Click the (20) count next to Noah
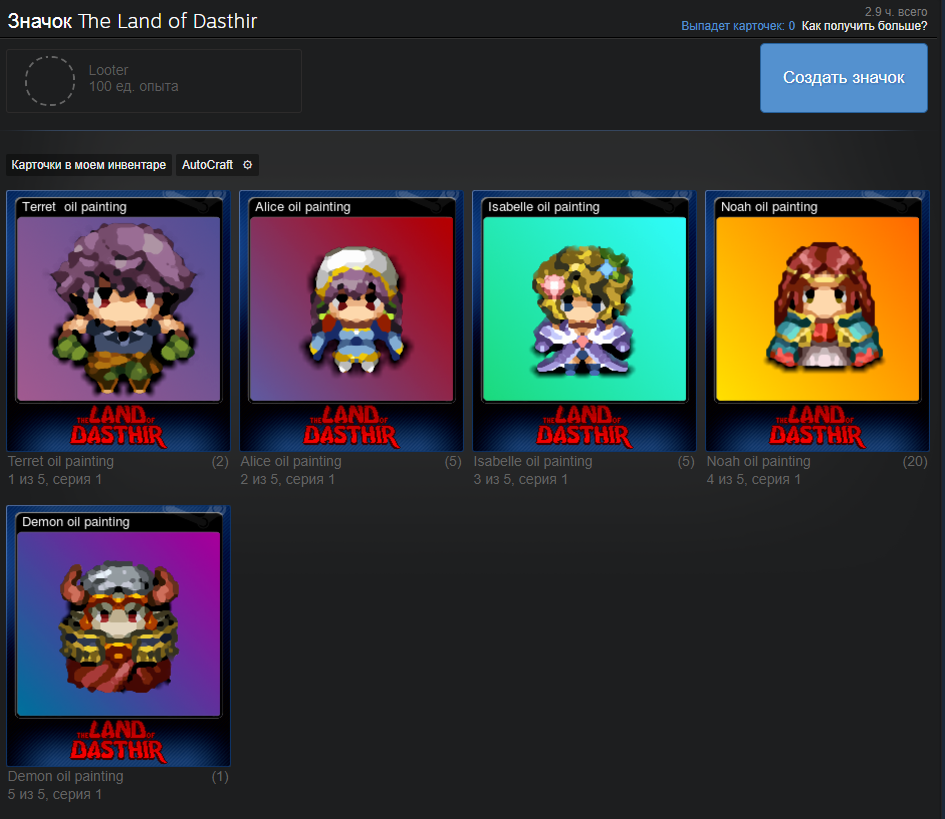The width and height of the screenshot is (945, 819). click(x=915, y=462)
